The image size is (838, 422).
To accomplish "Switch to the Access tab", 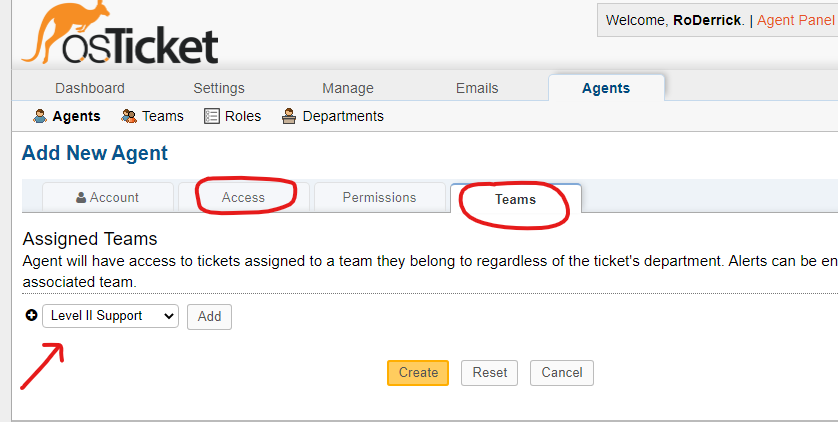I will coord(243,198).
